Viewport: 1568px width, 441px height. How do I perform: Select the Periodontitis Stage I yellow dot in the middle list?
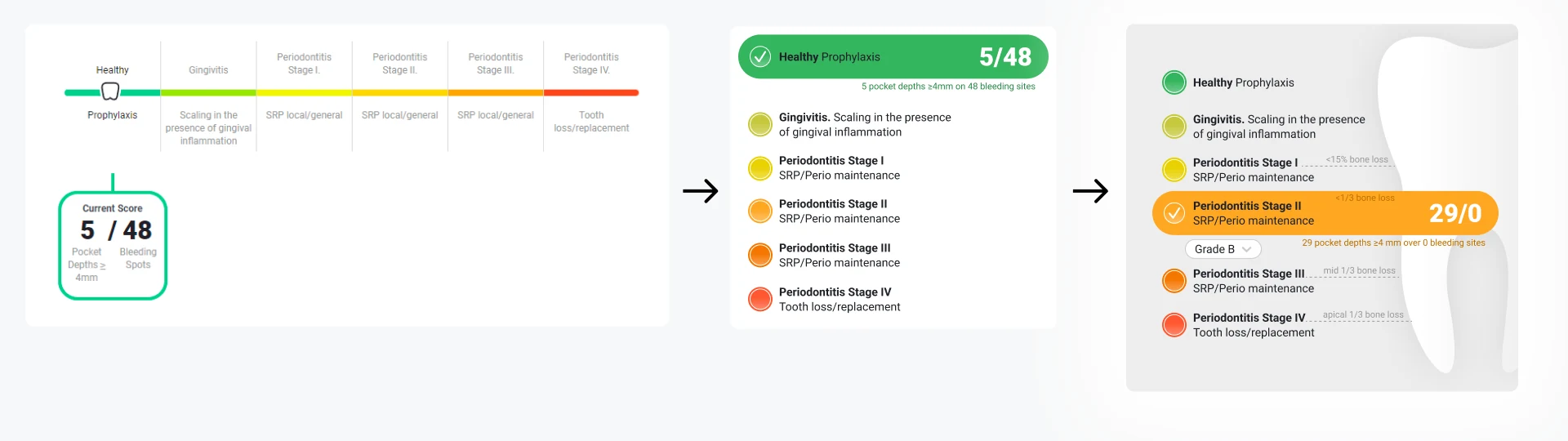click(760, 168)
